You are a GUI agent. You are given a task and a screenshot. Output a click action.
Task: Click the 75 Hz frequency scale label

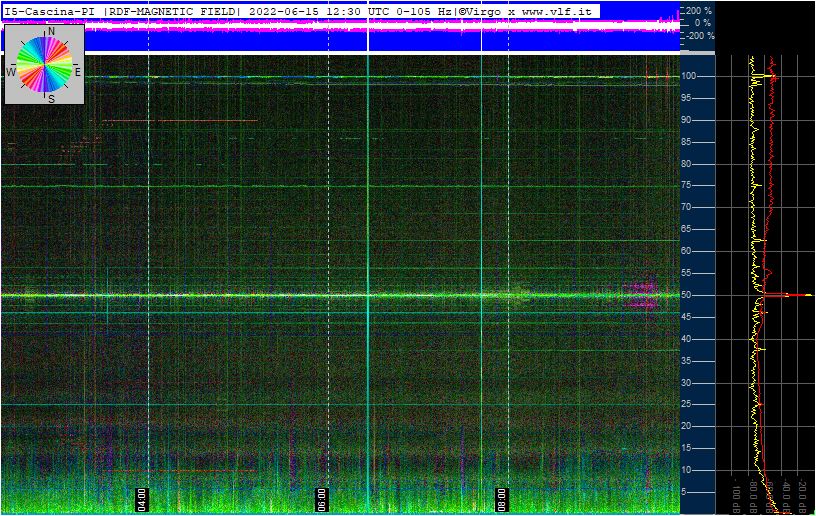pos(688,185)
